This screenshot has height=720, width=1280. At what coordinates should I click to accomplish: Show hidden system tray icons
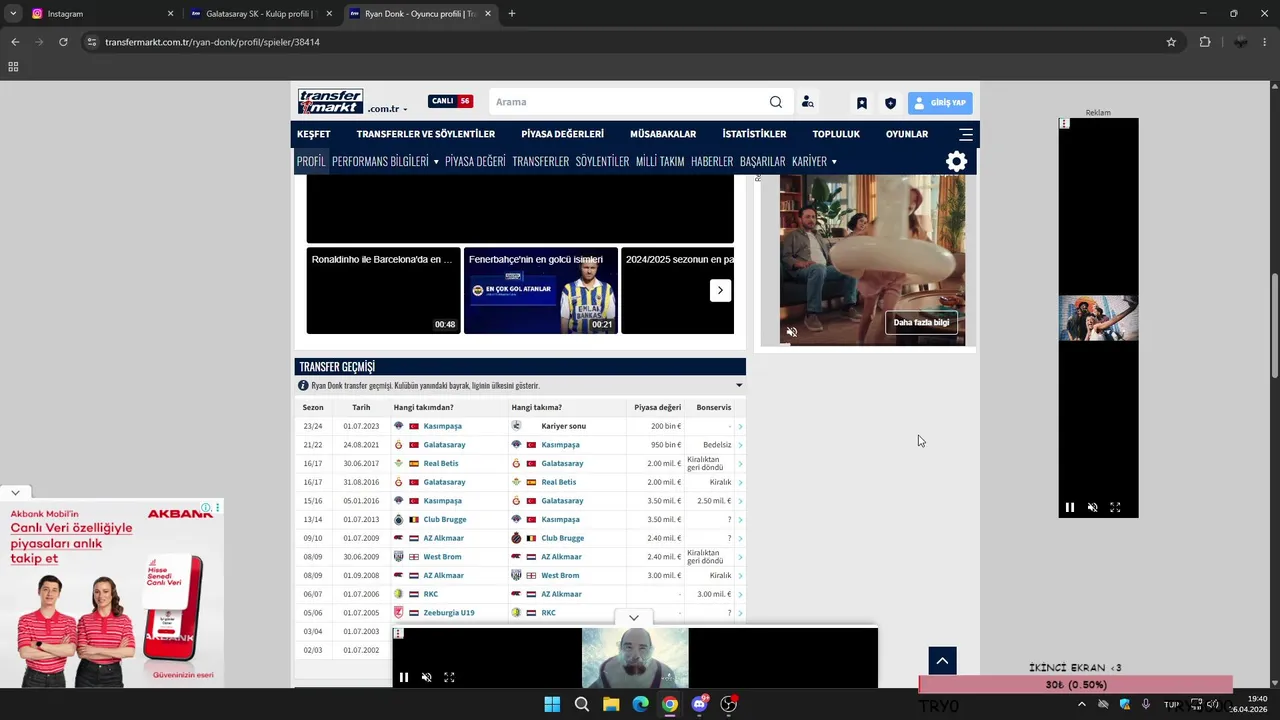click(1081, 704)
